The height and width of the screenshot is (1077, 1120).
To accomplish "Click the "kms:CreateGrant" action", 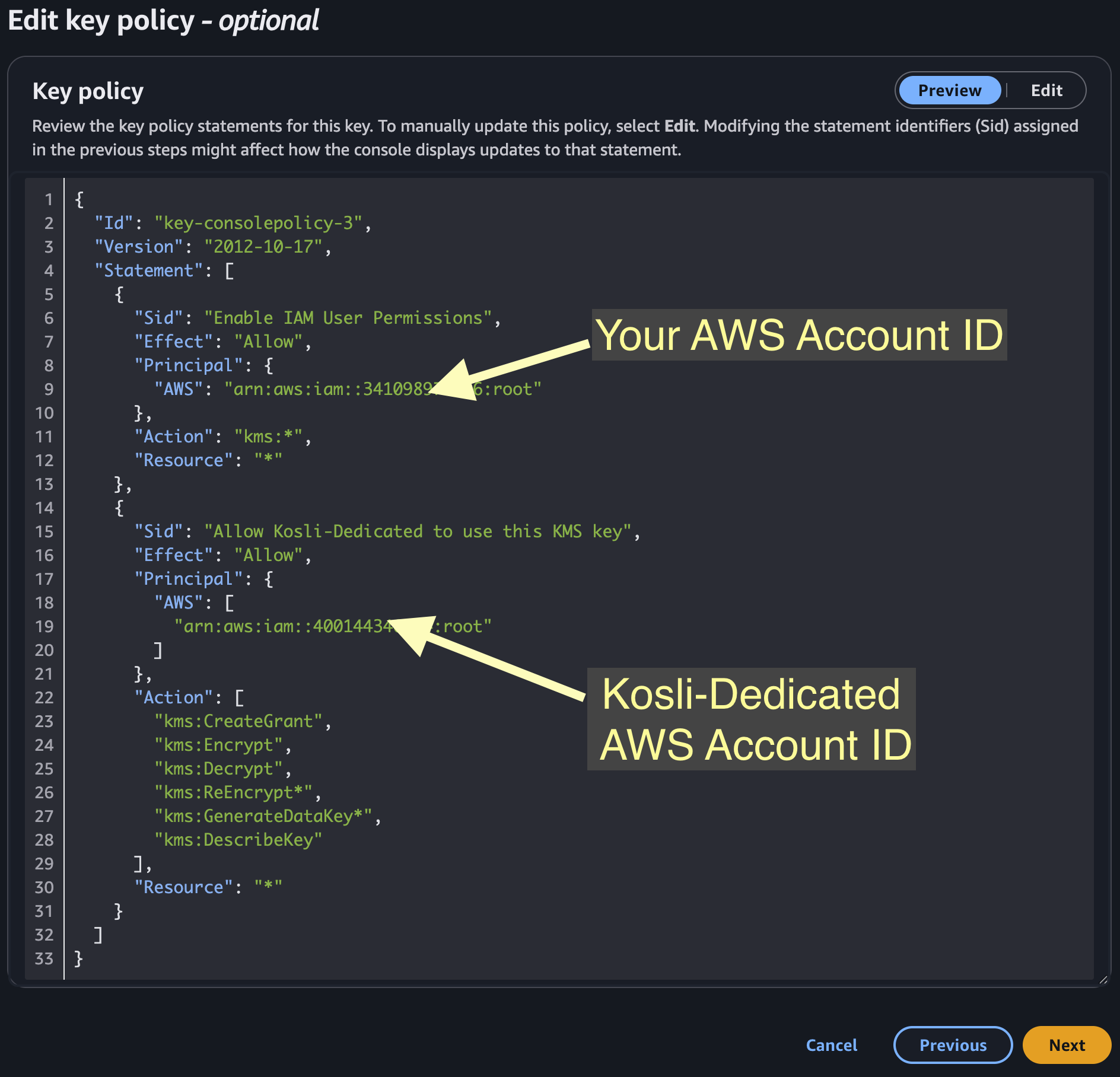I will (x=238, y=721).
